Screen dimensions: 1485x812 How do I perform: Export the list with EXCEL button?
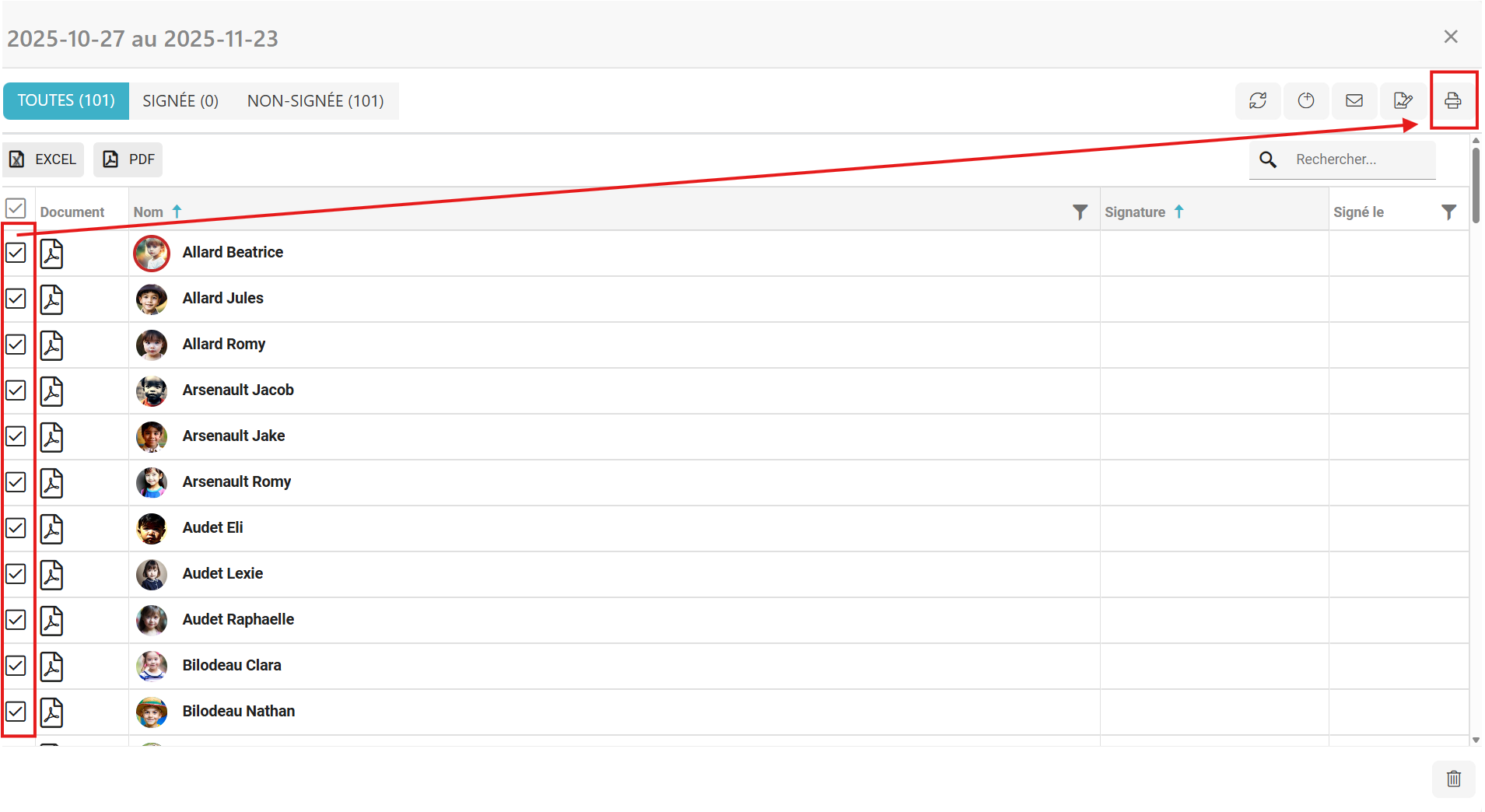click(44, 159)
